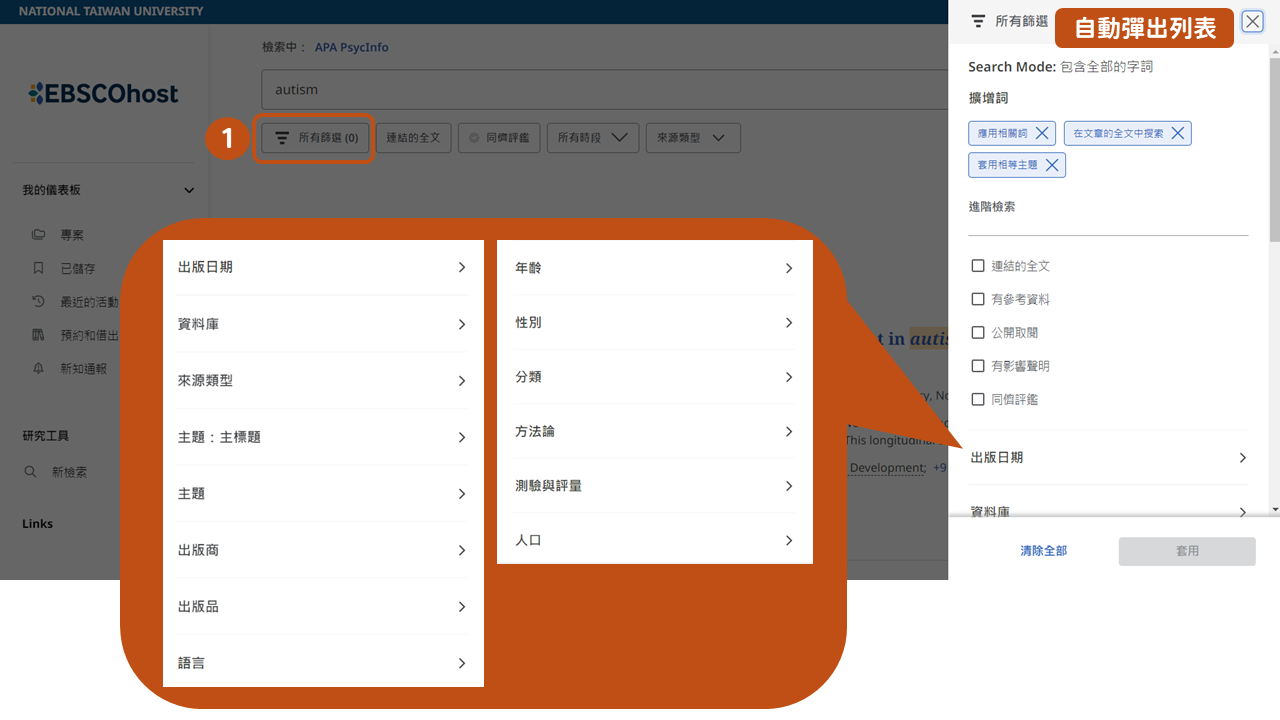Click 清除全部 to clear filters
Screen dimensions: 1280x720
[x=1043, y=551]
